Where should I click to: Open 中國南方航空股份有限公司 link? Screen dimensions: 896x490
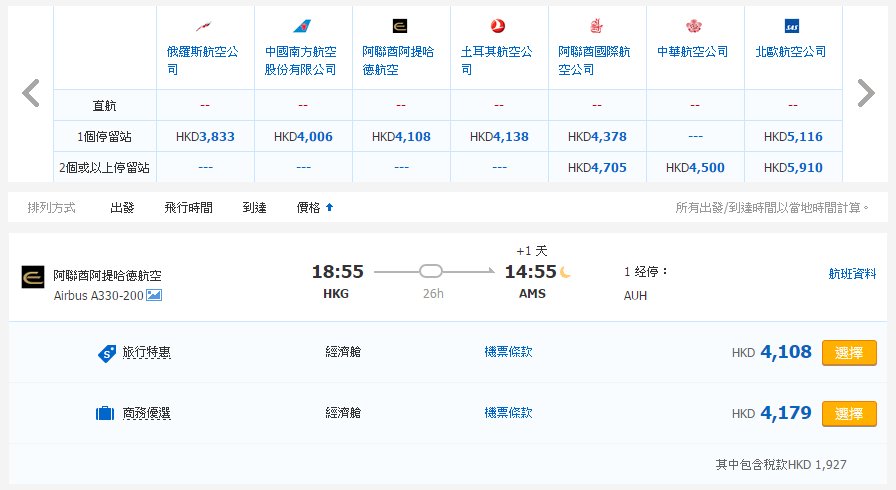[x=301, y=61]
